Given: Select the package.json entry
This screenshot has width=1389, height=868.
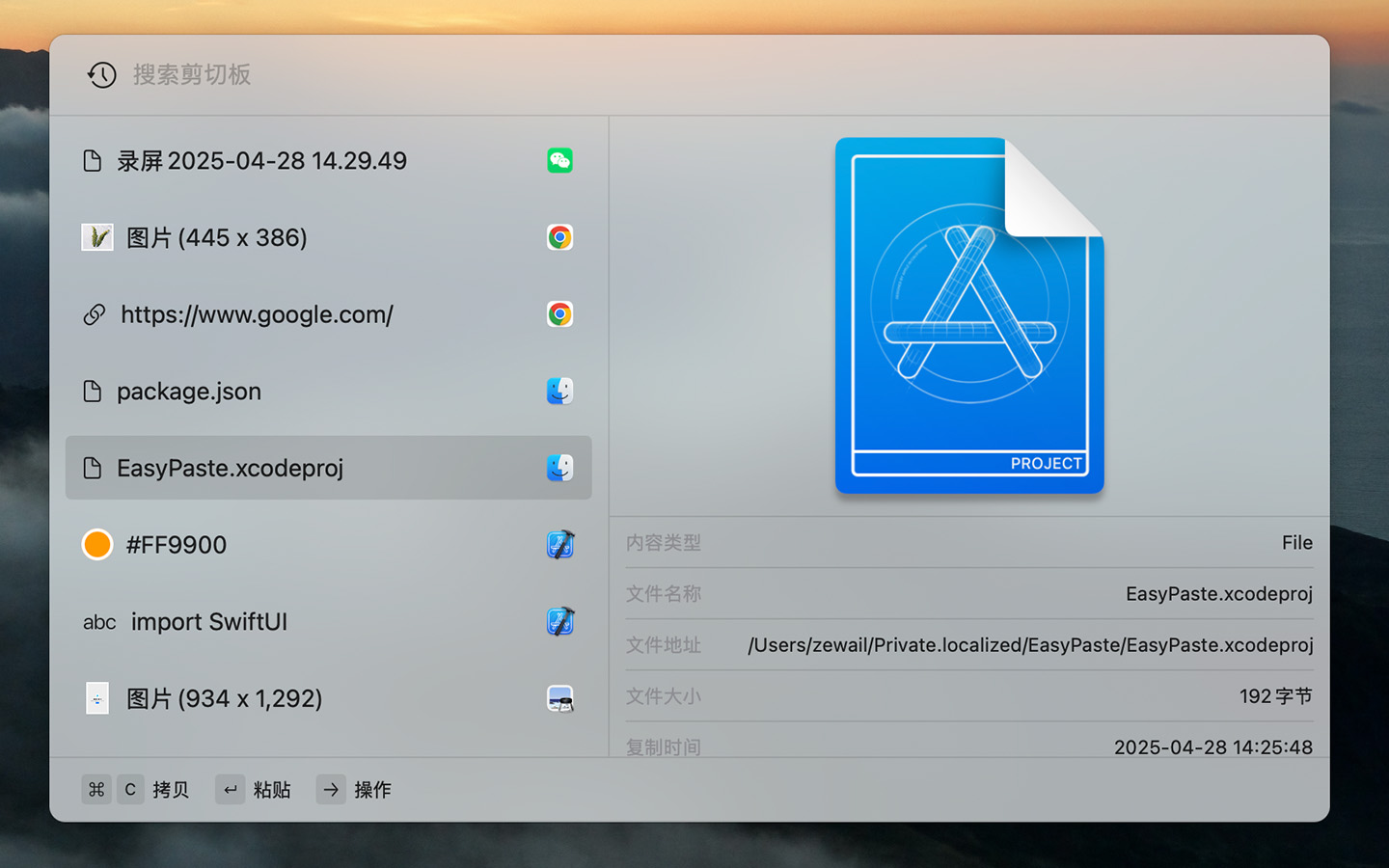Looking at the screenshot, I should click(x=328, y=391).
